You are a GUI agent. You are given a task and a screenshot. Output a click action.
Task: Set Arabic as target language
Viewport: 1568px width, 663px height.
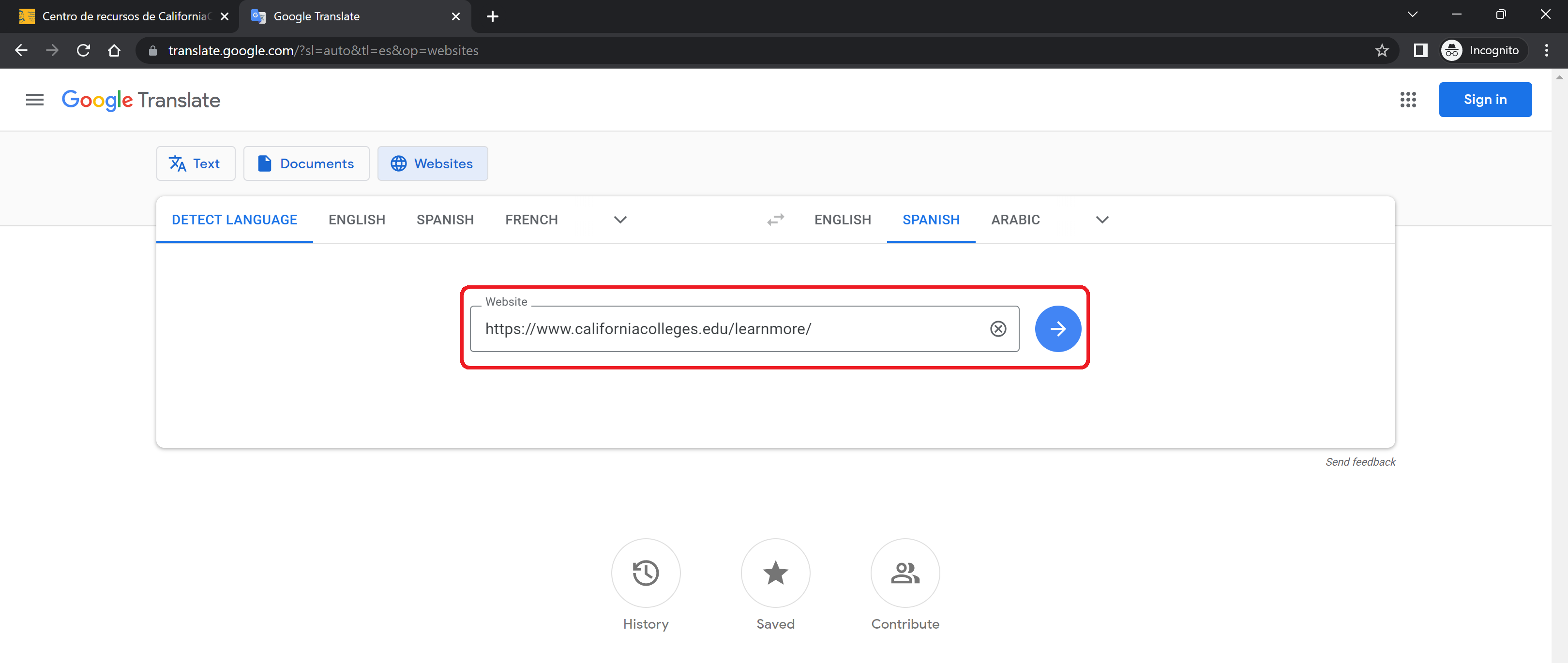coord(1015,220)
